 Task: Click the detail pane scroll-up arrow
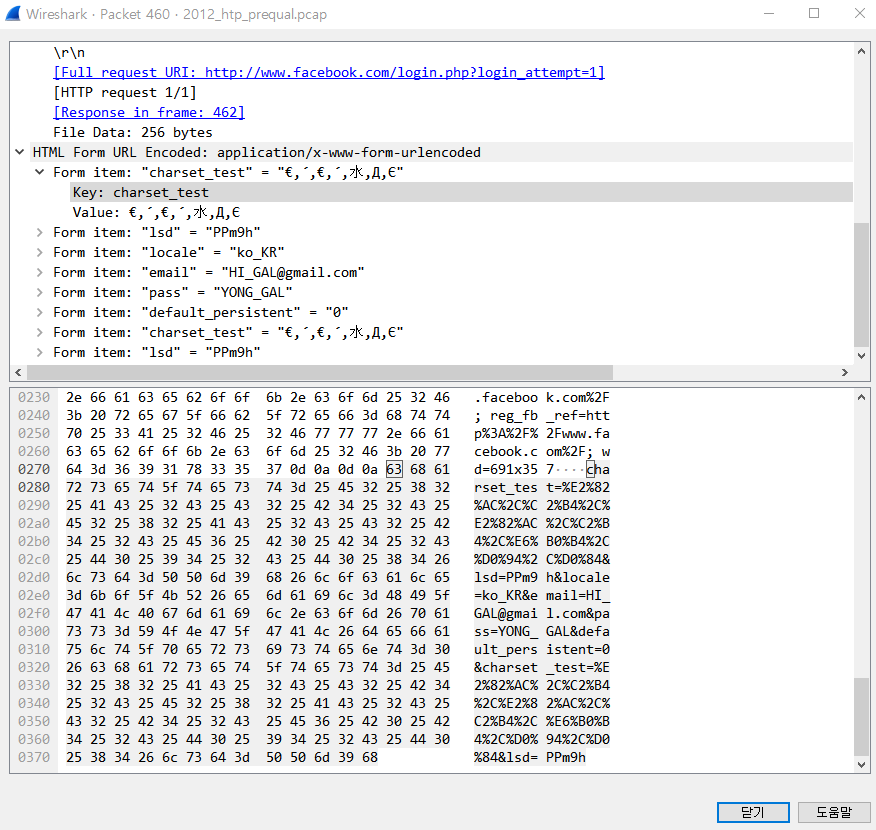pos(861,51)
